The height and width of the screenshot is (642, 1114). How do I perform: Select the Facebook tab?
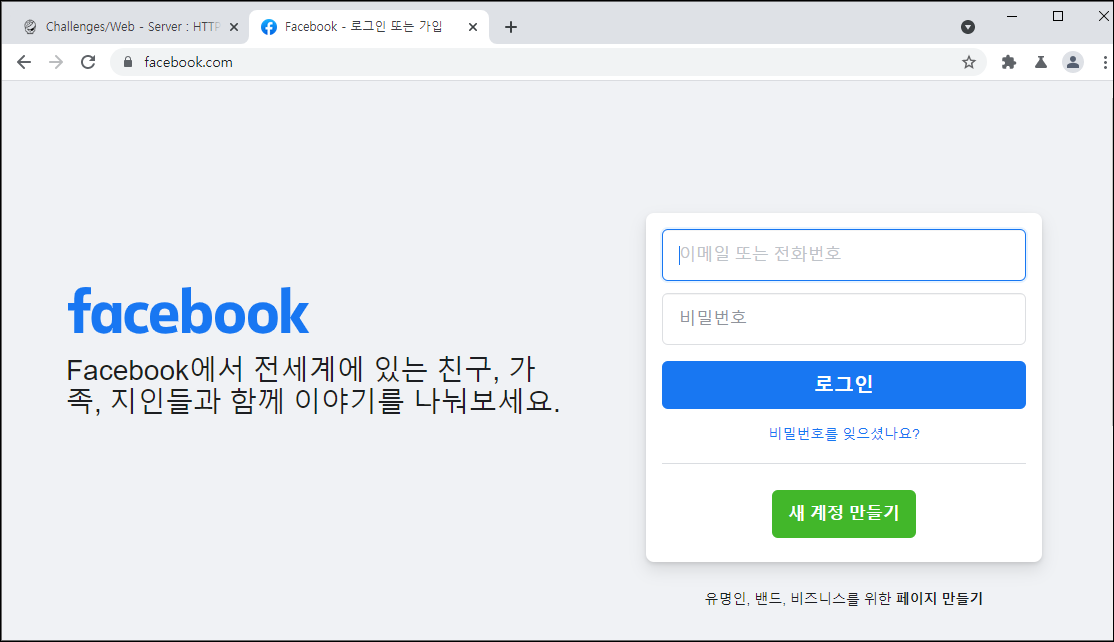point(369,27)
